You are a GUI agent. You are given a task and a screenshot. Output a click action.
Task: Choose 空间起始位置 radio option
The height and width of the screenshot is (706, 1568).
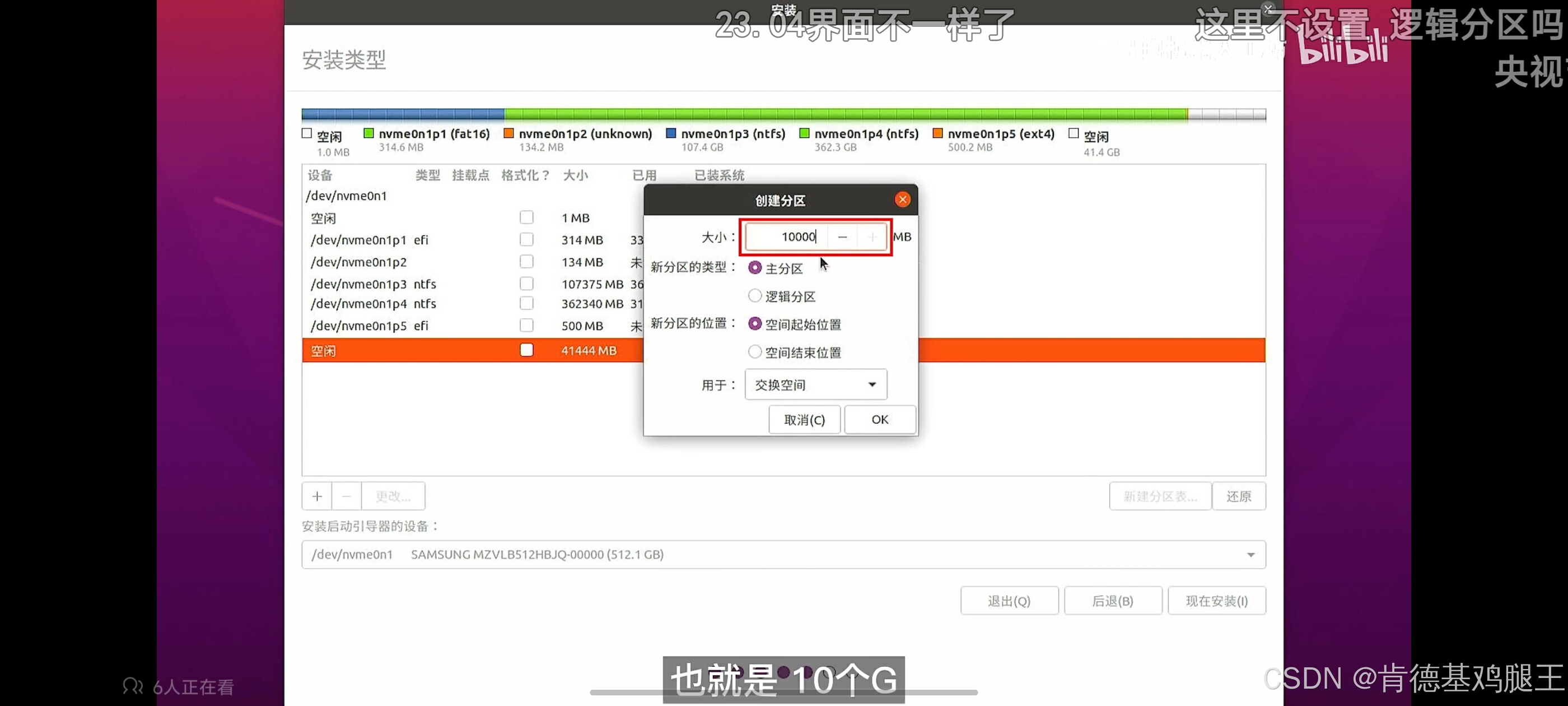[x=755, y=324]
